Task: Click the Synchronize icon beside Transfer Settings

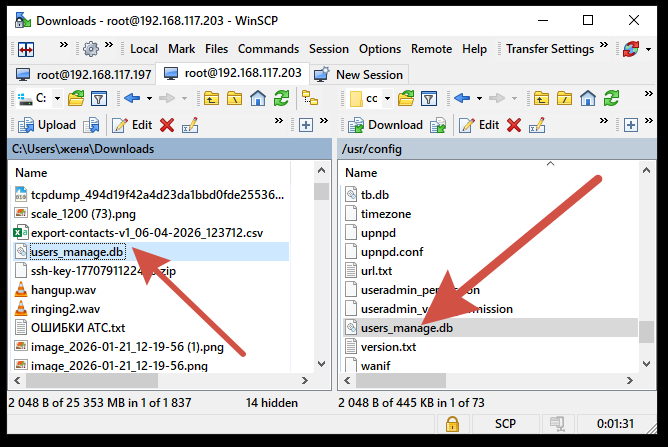Action: click(631, 49)
